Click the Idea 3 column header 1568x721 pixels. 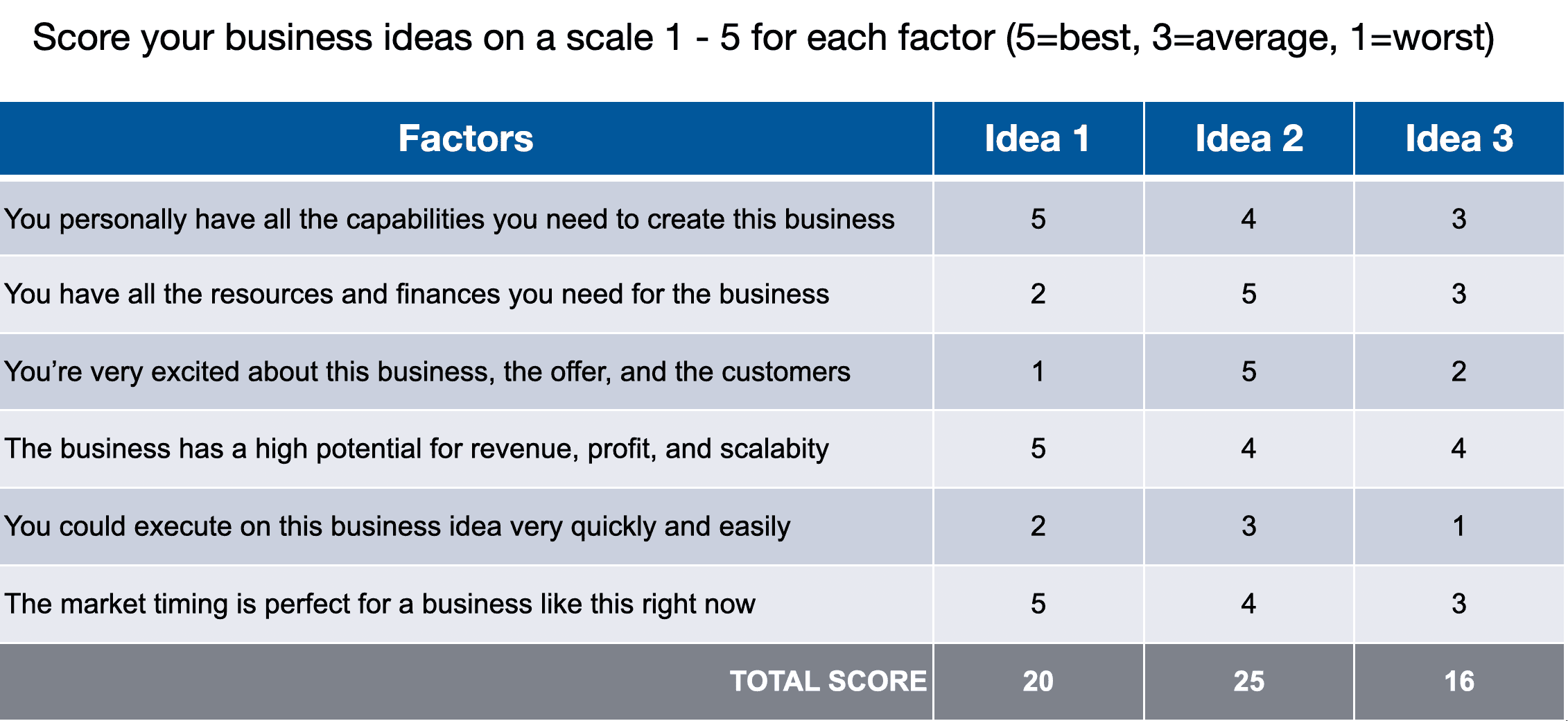[x=1459, y=139]
